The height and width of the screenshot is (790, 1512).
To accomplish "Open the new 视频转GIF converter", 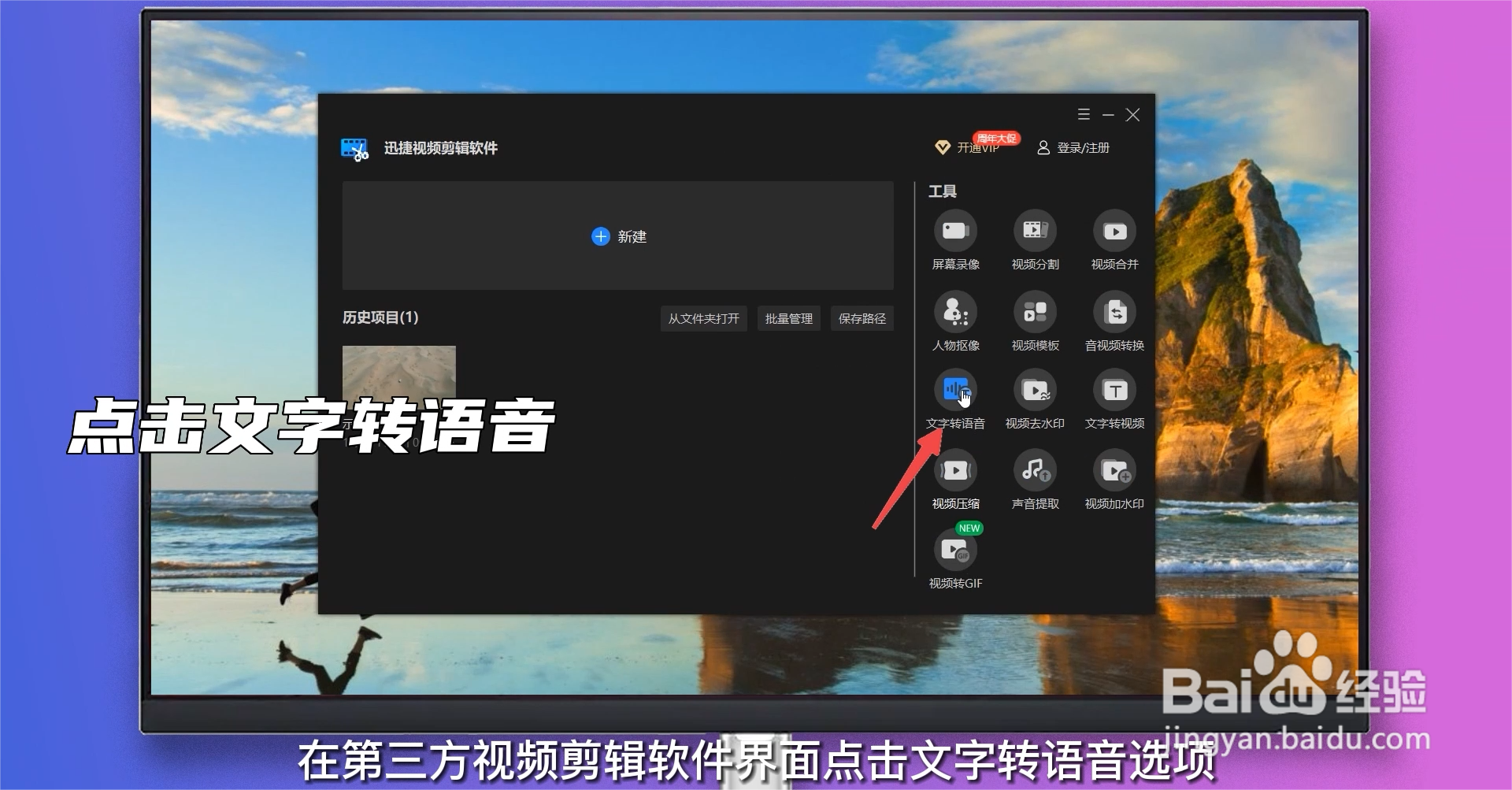I will point(955,550).
